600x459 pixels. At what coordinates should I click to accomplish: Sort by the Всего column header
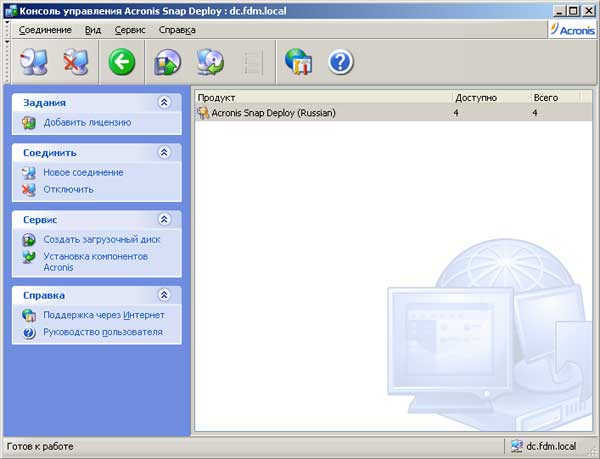[556, 98]
